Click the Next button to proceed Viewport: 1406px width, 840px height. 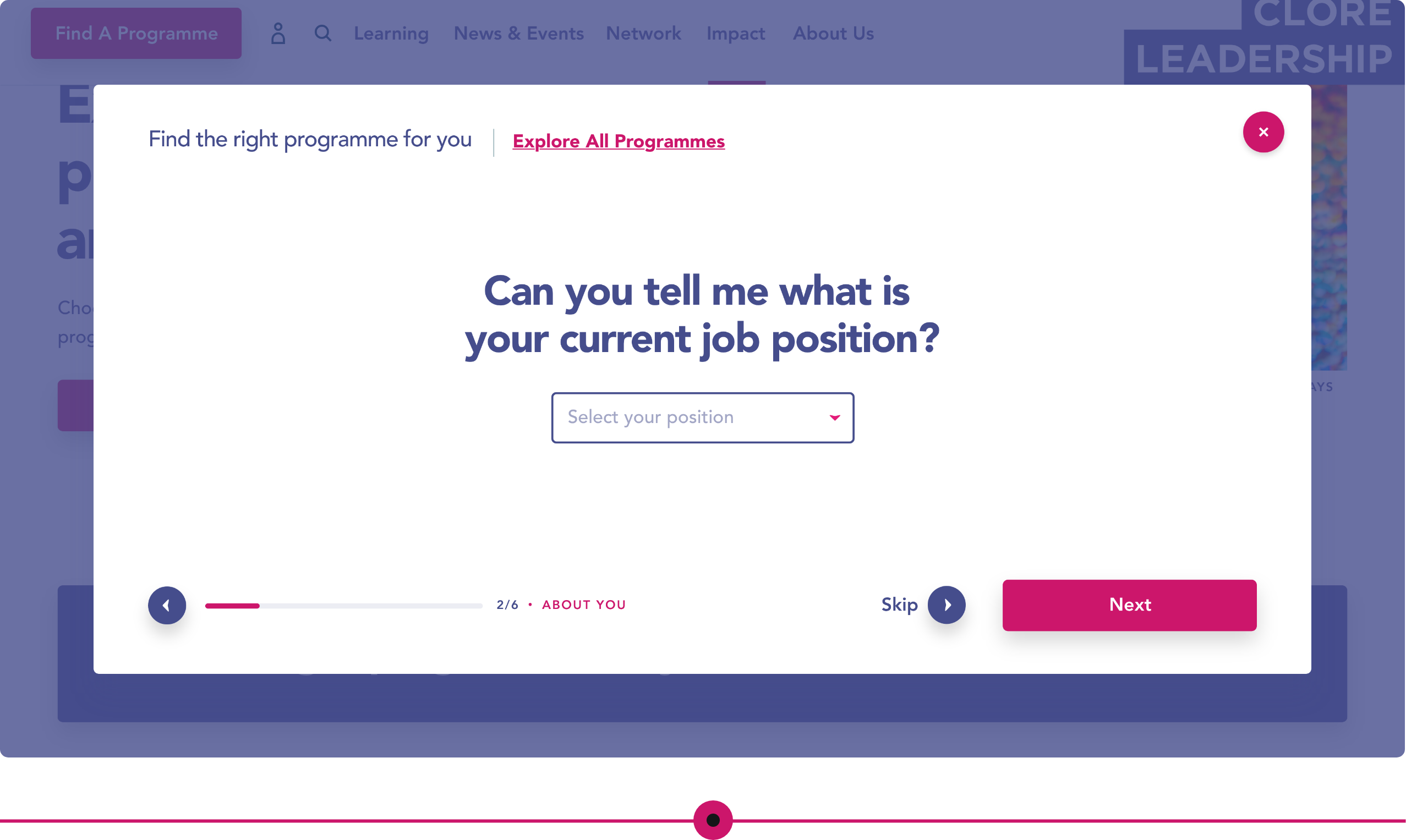(x=1130, y=605)
